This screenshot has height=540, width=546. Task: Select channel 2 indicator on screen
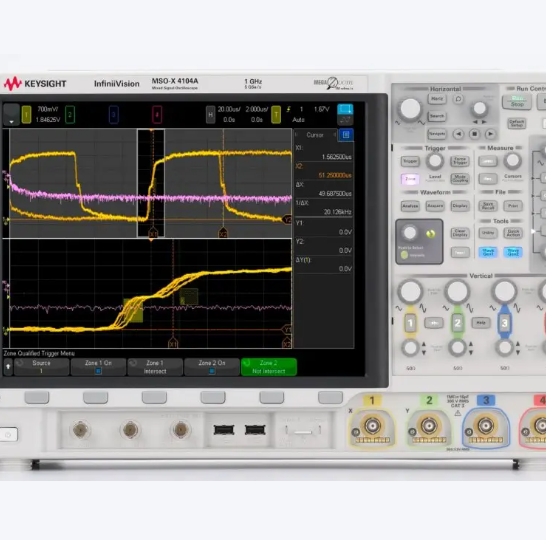pos(70,114)
